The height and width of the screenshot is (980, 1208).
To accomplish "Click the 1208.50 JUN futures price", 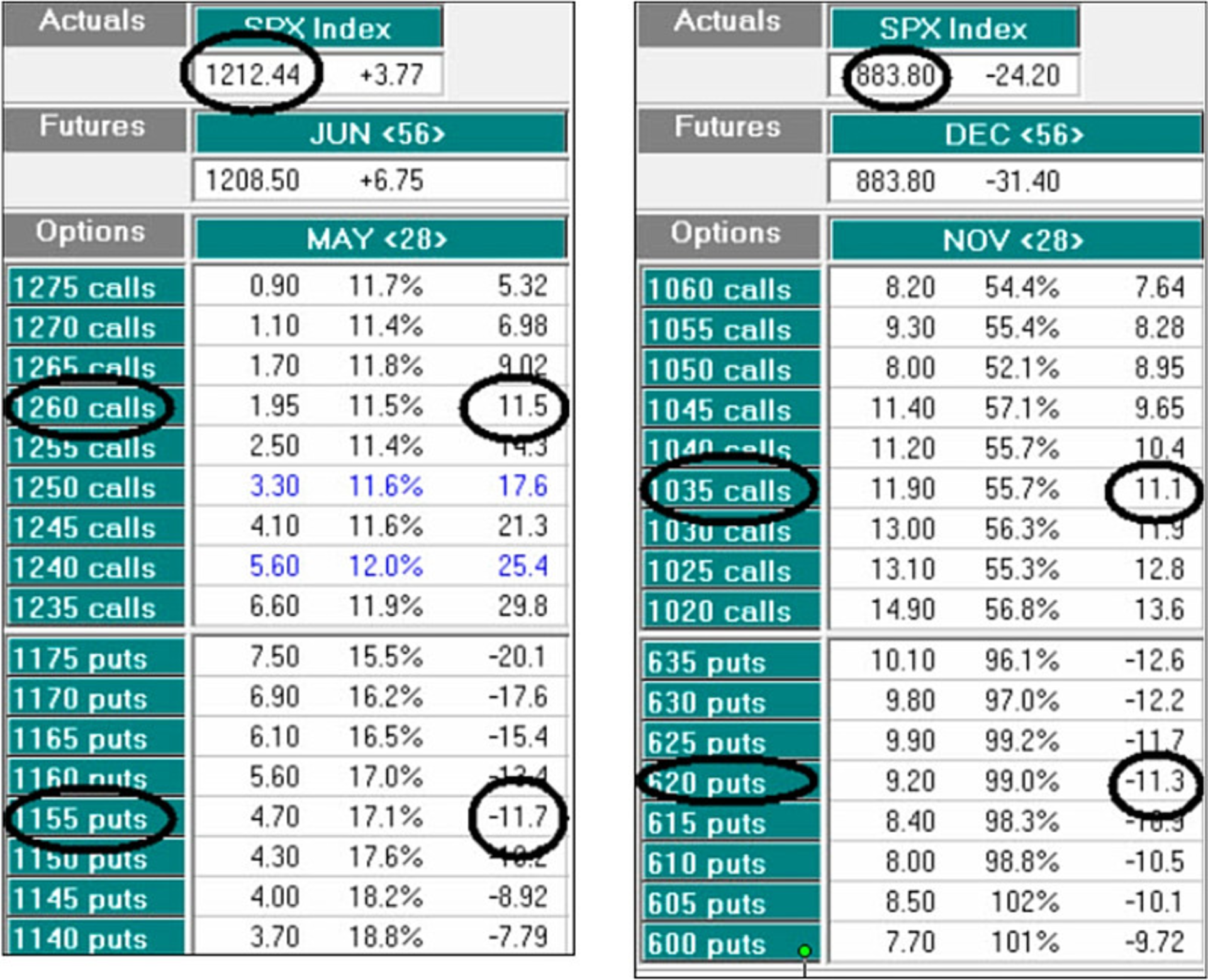I will (253, 181).
